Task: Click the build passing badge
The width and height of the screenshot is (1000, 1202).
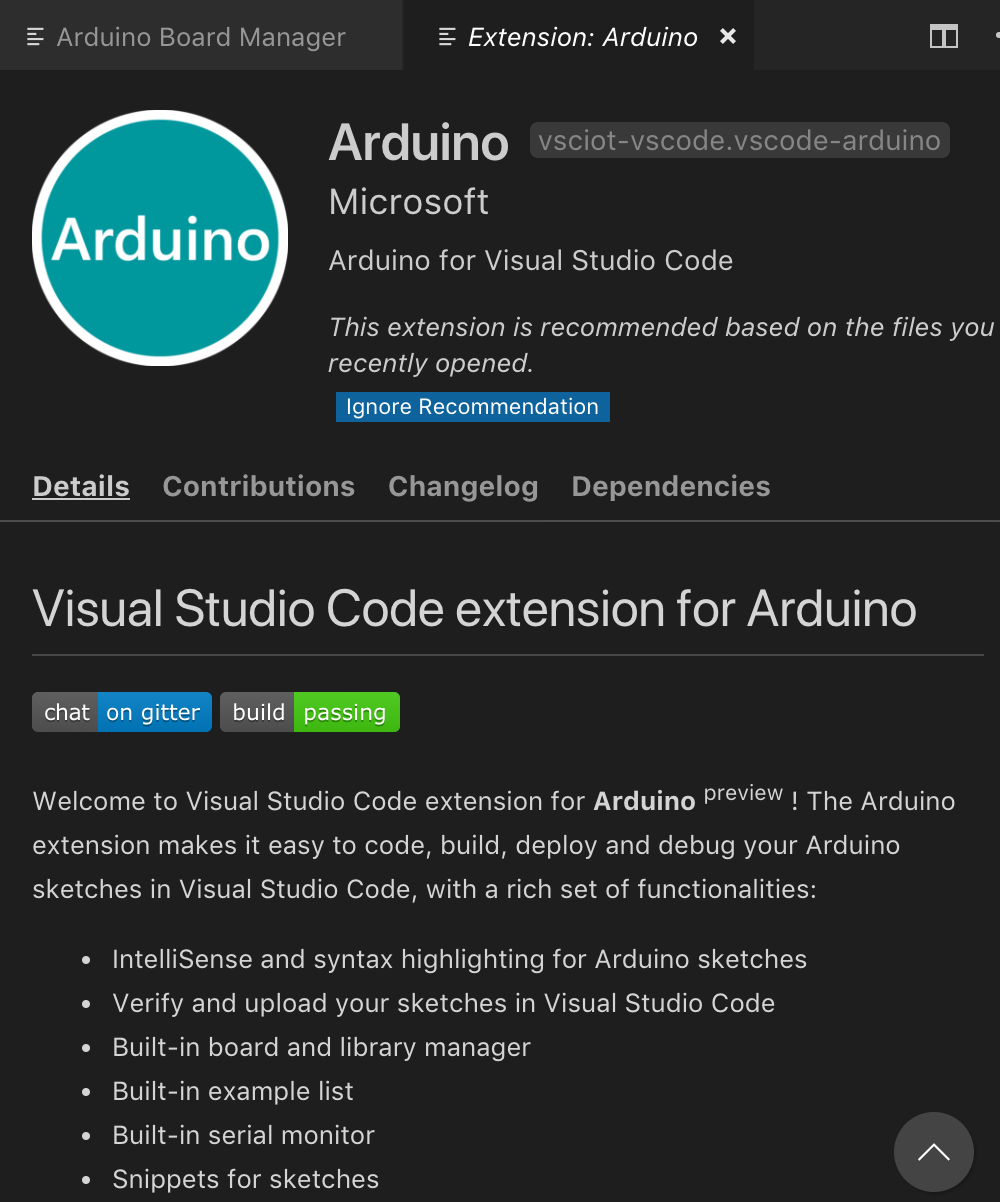Action: [x=310, y=712]
